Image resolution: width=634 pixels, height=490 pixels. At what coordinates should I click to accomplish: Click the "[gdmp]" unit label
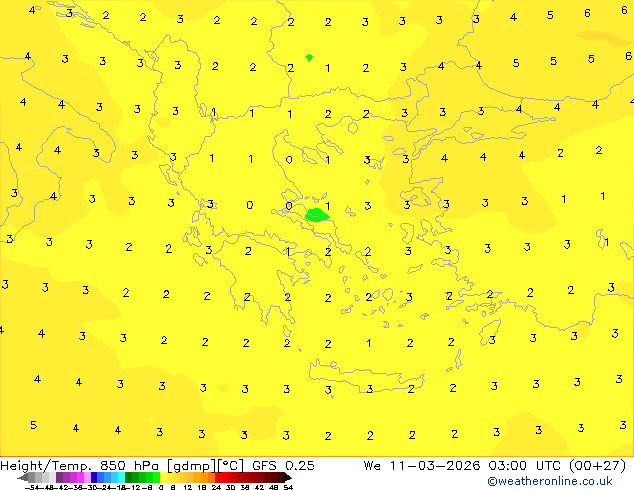click(x=191, y=466)
